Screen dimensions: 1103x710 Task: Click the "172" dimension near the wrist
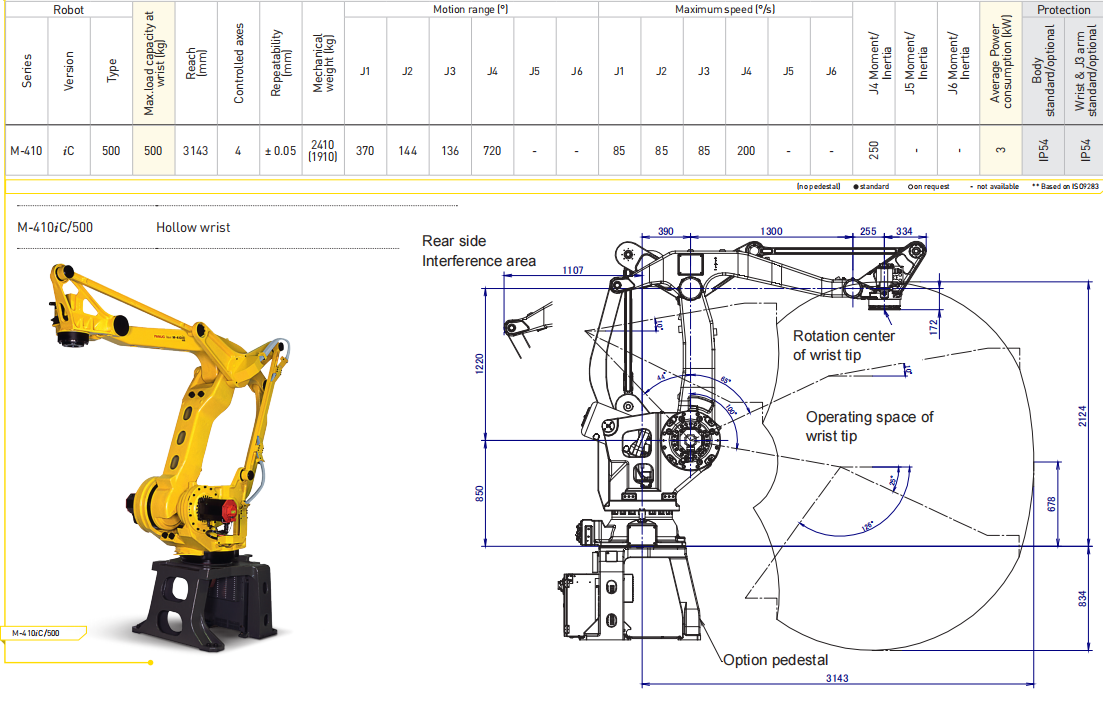(933, 327)
